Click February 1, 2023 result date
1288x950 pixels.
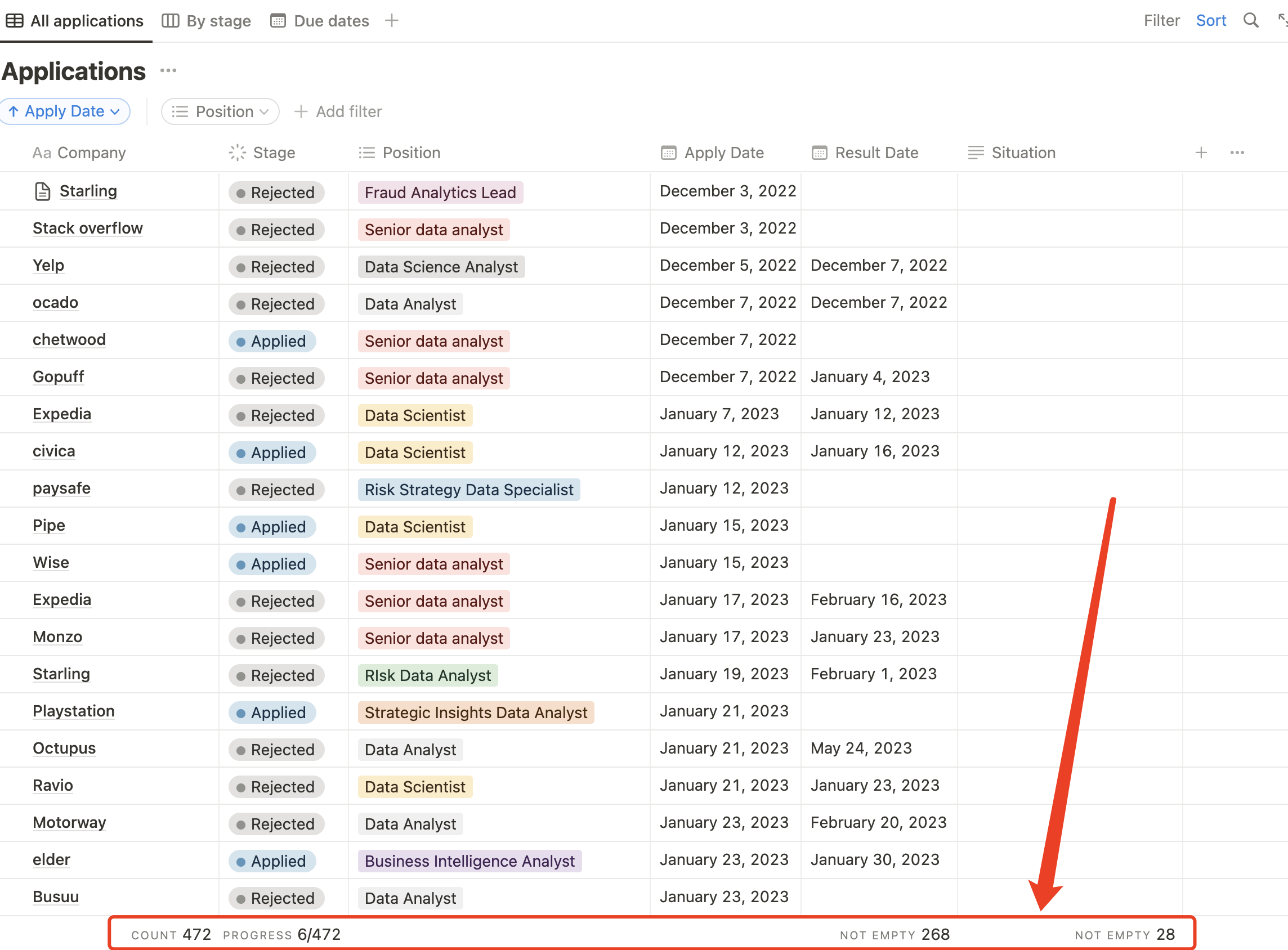873,674
